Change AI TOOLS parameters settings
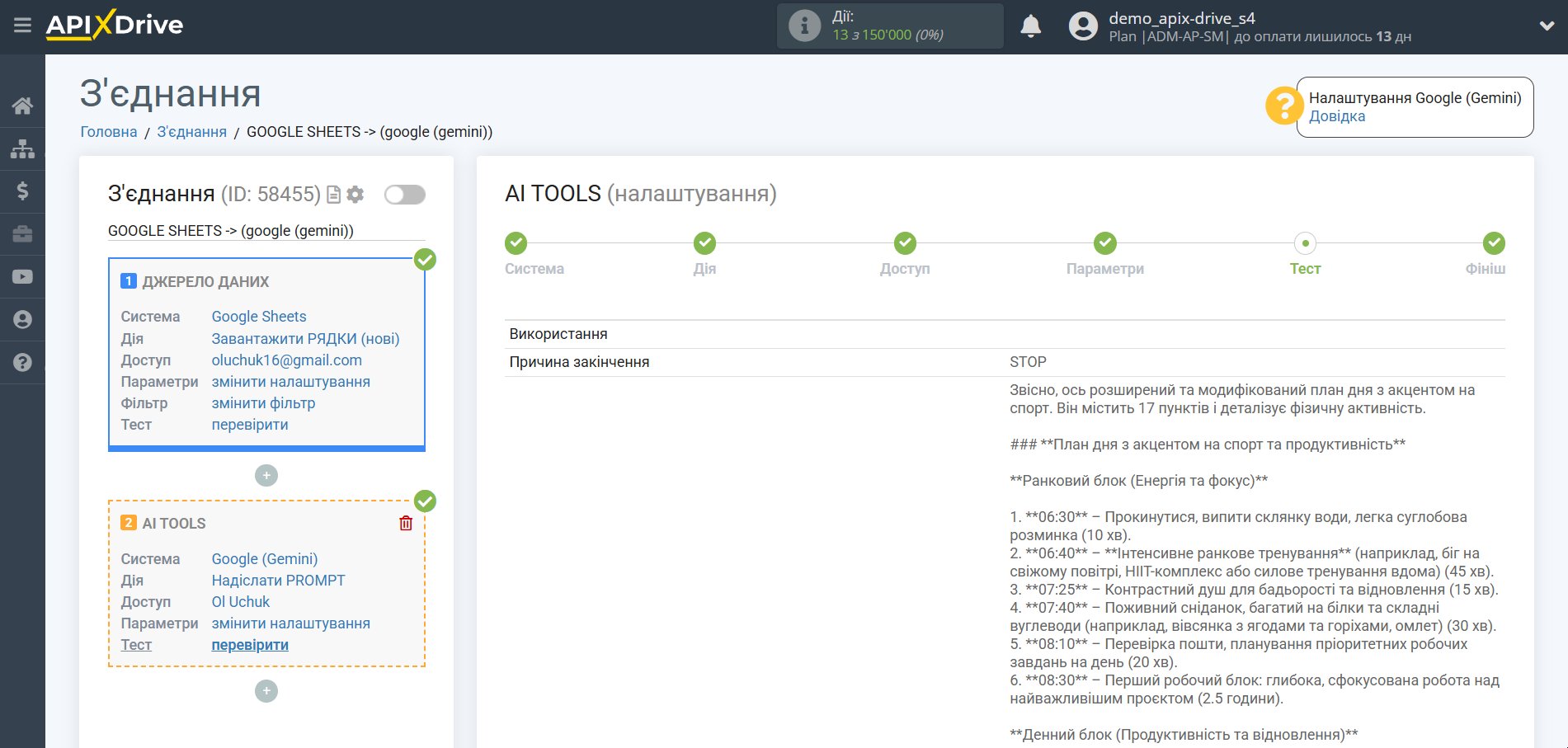Screen dimensions: 1568x748 tap(291, 623)
